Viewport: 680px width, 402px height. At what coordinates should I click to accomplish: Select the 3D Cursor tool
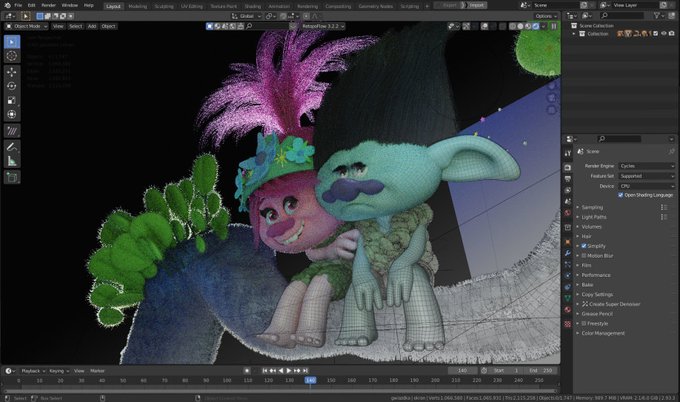coord(12,56)
